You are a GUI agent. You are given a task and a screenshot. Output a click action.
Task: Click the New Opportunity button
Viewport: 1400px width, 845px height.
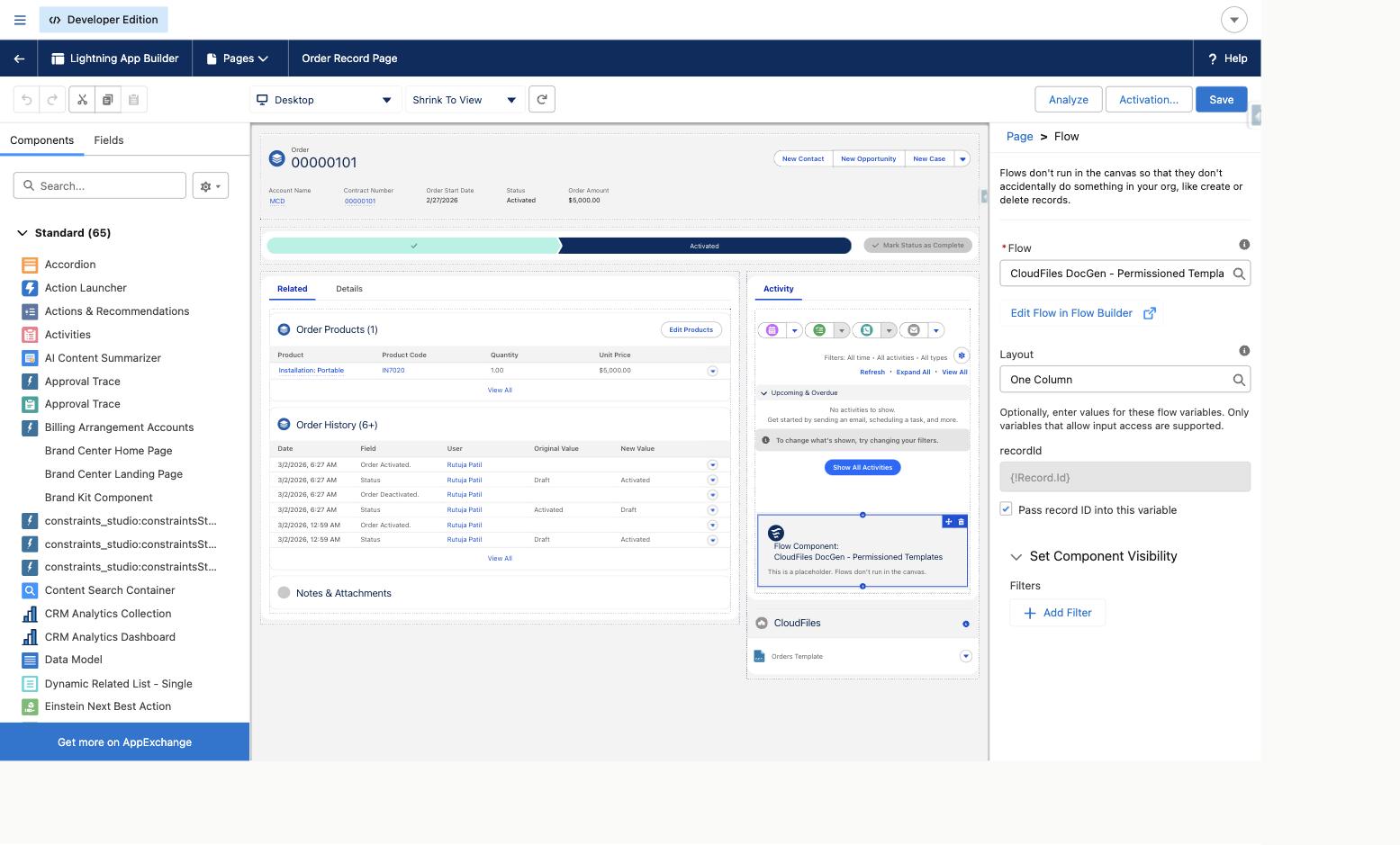point(869,159)
